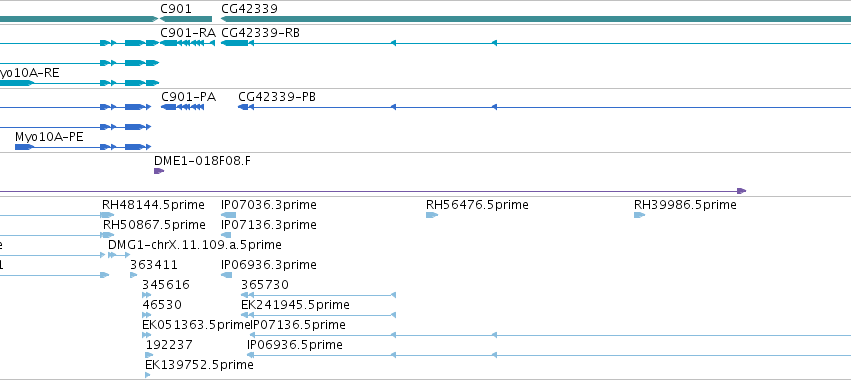Select the CG42339 gene bar
Image resolution: width=851 pixels, height=380 pixels.
(x=536, y=19)
